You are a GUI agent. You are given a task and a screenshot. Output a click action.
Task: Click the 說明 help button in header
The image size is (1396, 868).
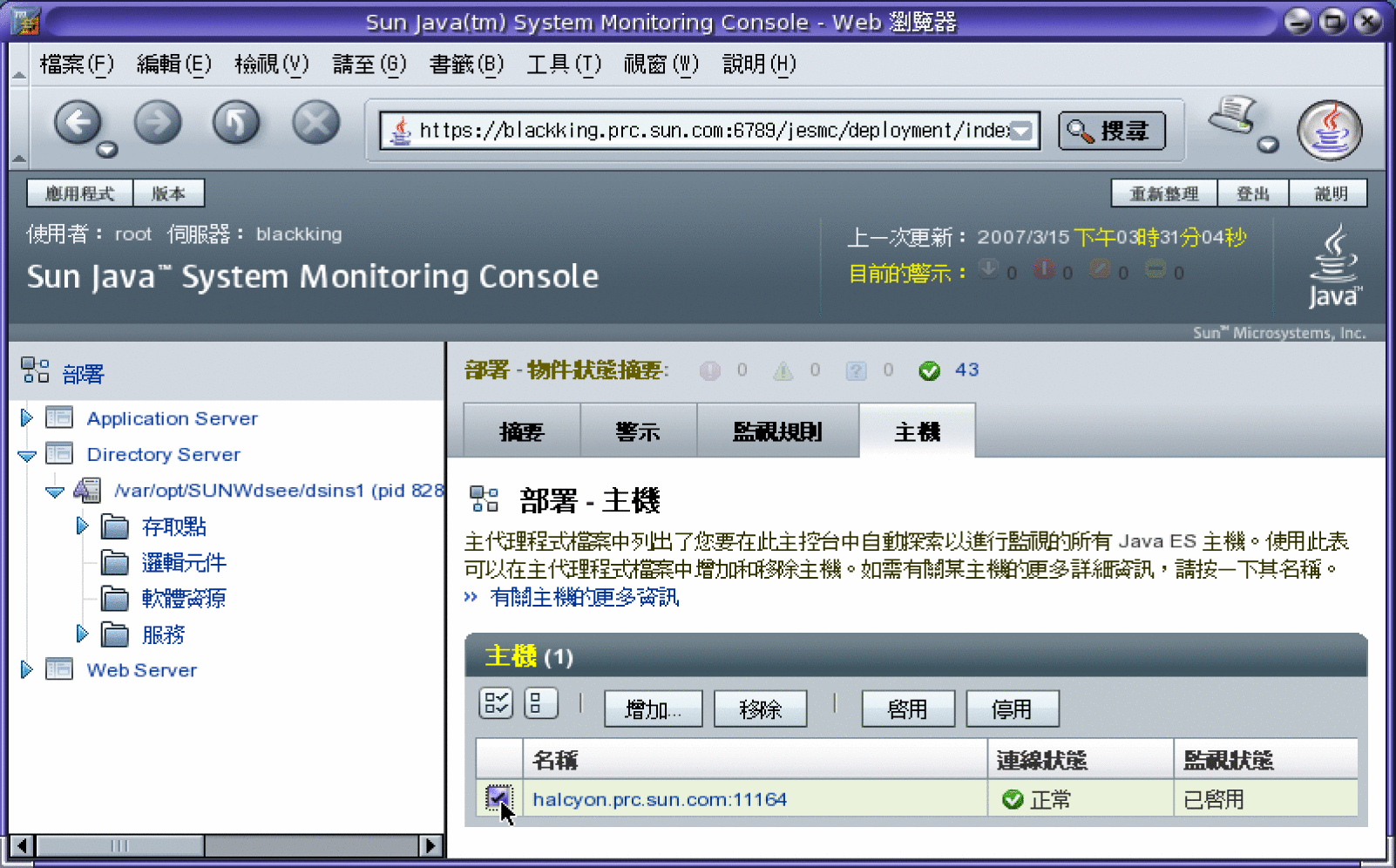click(1329, 193)
